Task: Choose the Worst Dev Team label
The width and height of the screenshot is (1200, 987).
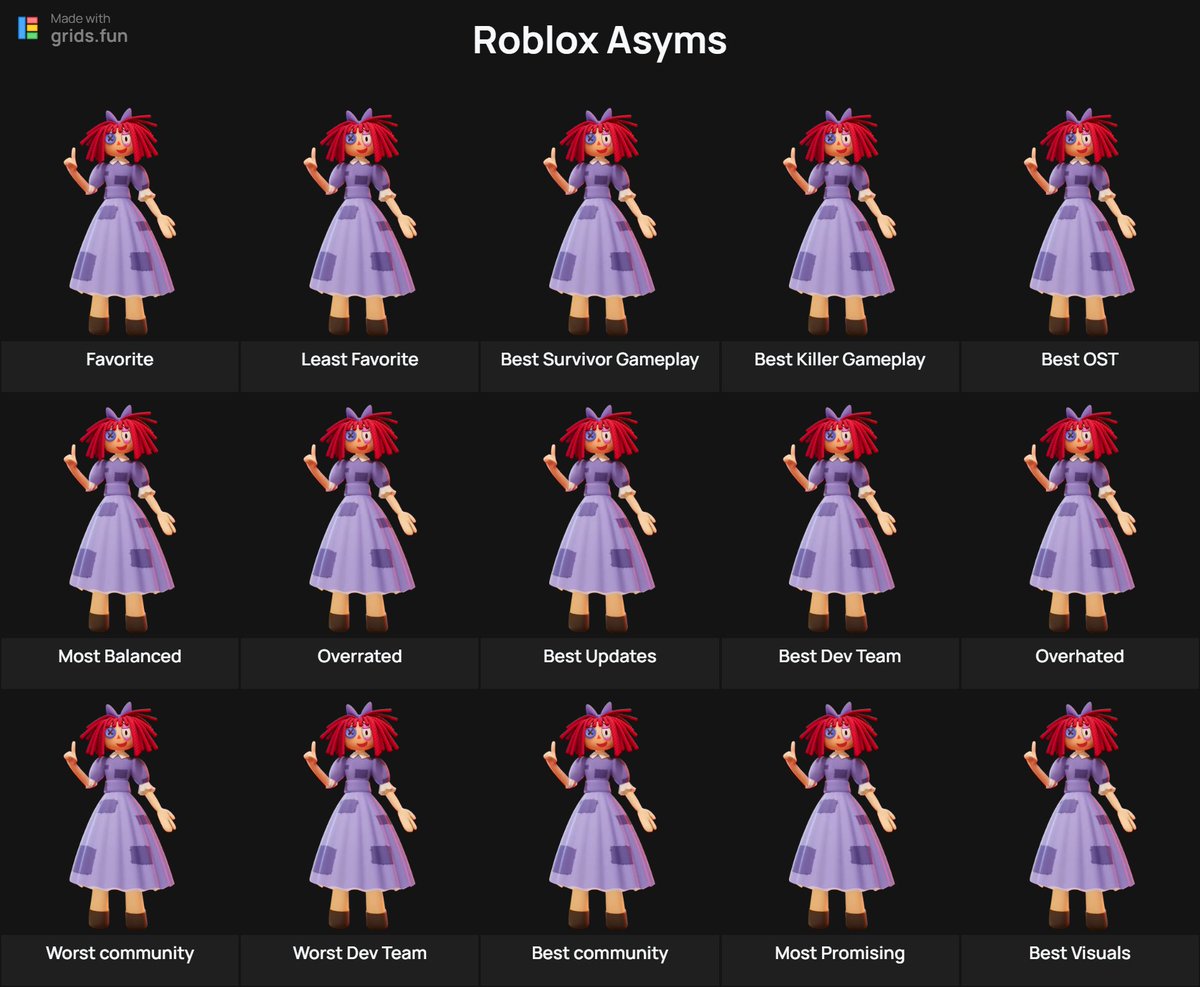Action: (360, 953)
